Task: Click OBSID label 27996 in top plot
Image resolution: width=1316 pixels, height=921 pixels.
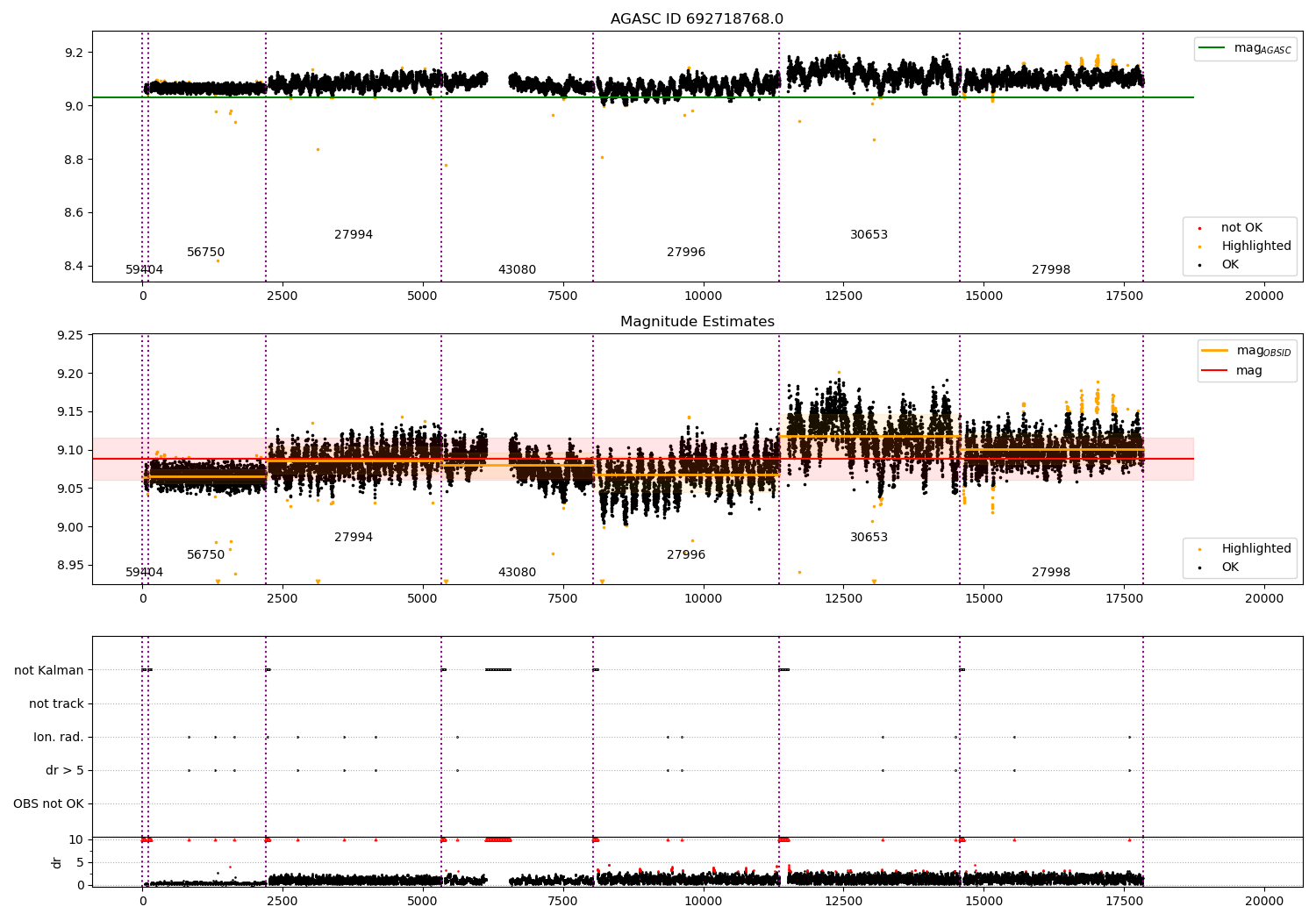Action: (686, 253)
